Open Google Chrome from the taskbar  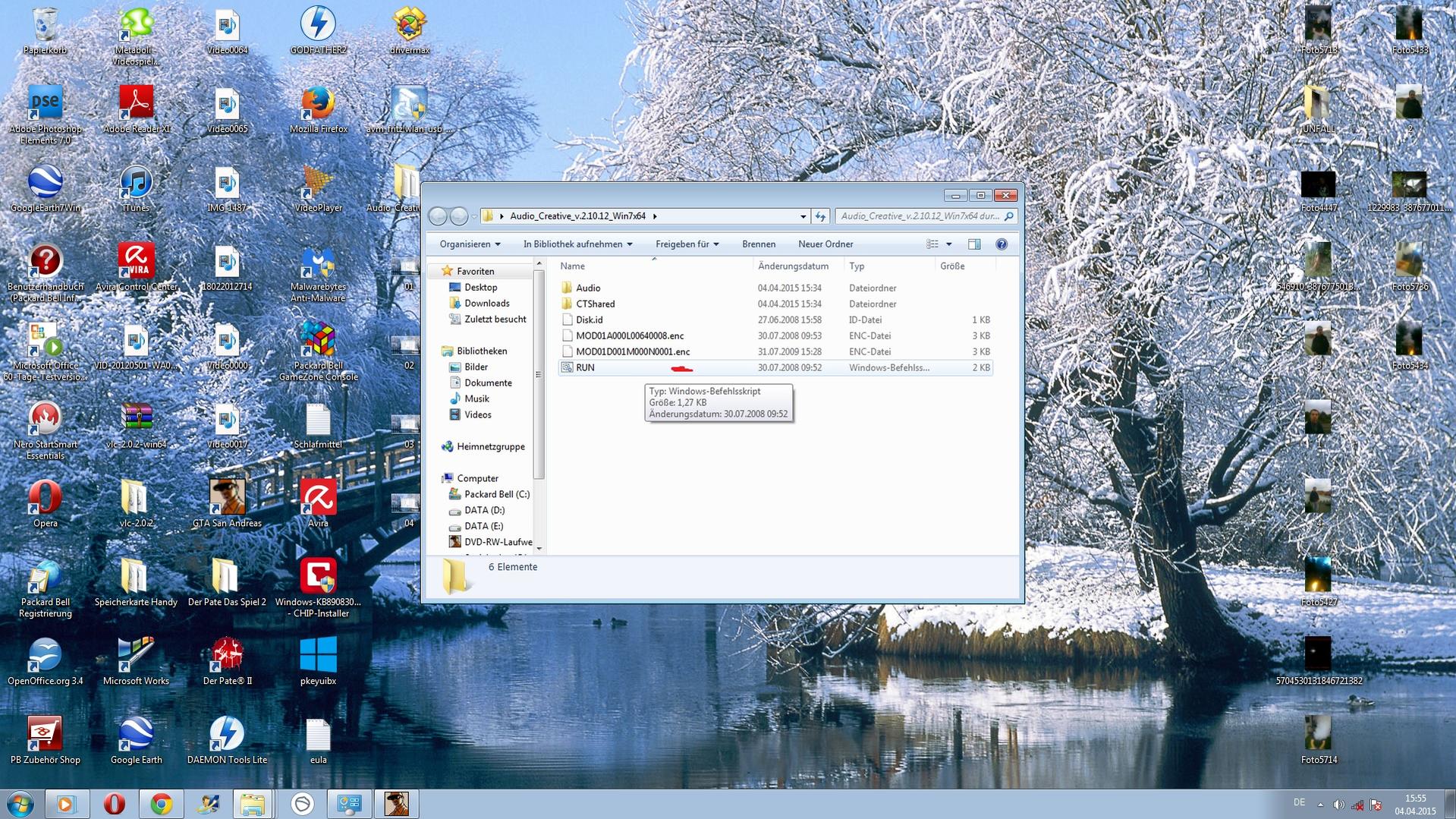point(161,804)
